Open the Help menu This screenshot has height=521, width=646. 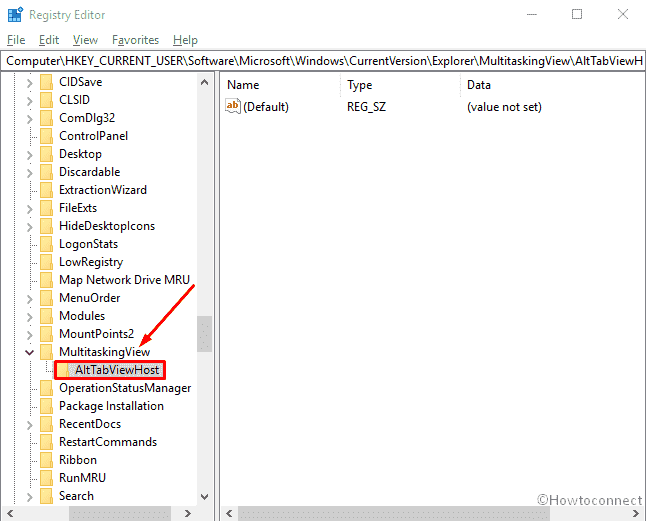(185, 40)
